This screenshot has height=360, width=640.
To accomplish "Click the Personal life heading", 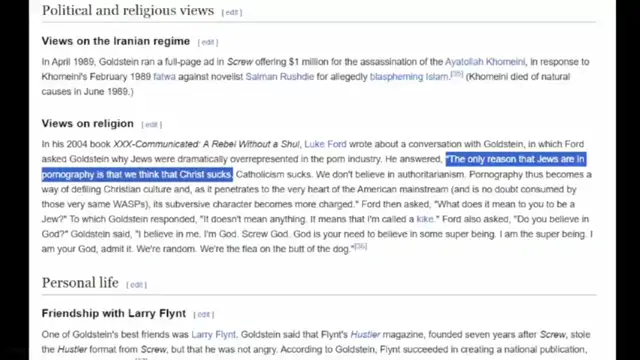I will 80,283.
